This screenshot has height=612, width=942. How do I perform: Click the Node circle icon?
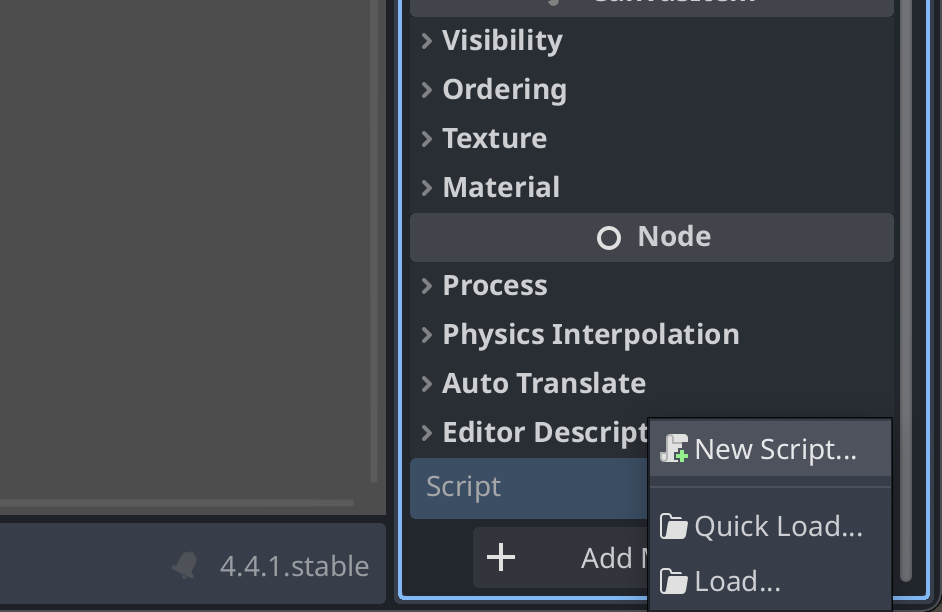[609, 238]
